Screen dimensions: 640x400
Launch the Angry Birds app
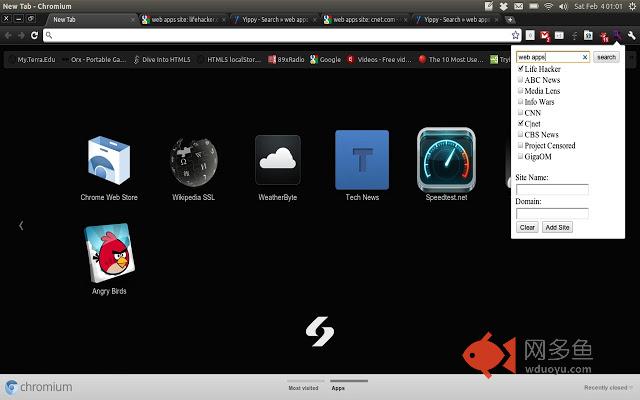click(109, 259)
